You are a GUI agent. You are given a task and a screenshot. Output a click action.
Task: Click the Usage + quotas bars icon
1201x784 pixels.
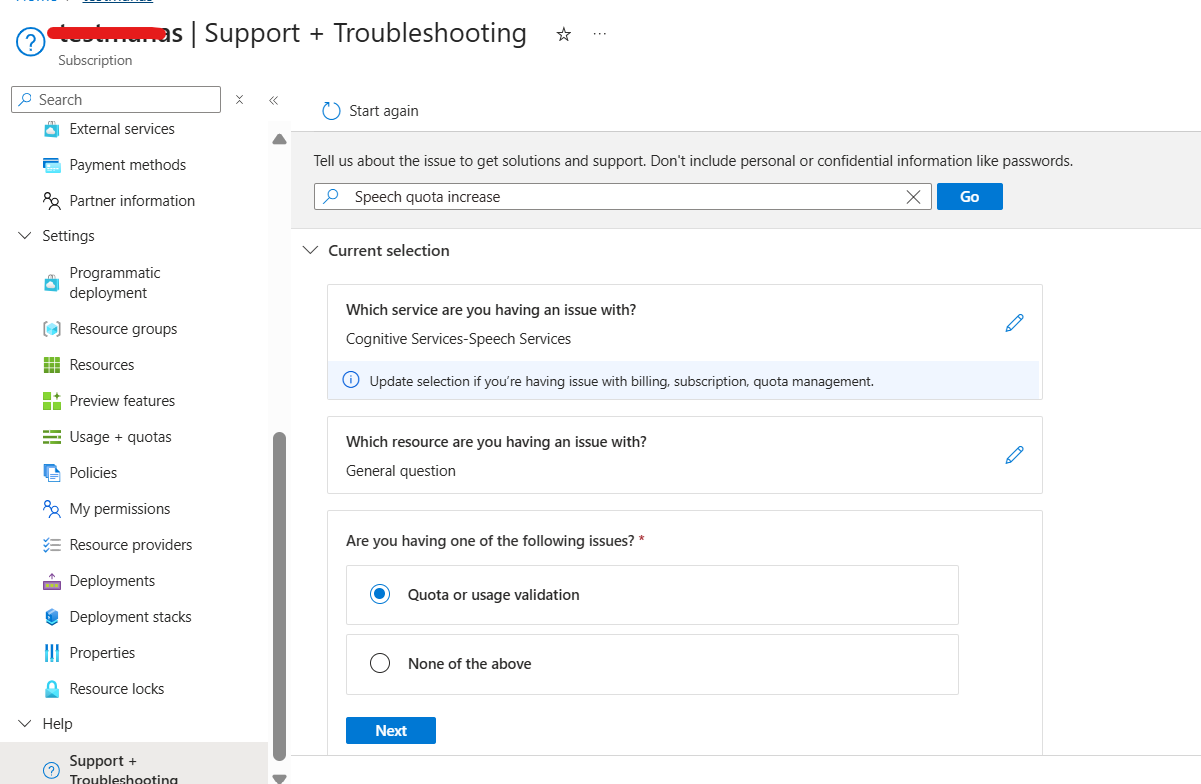click(x=52, y=437)
